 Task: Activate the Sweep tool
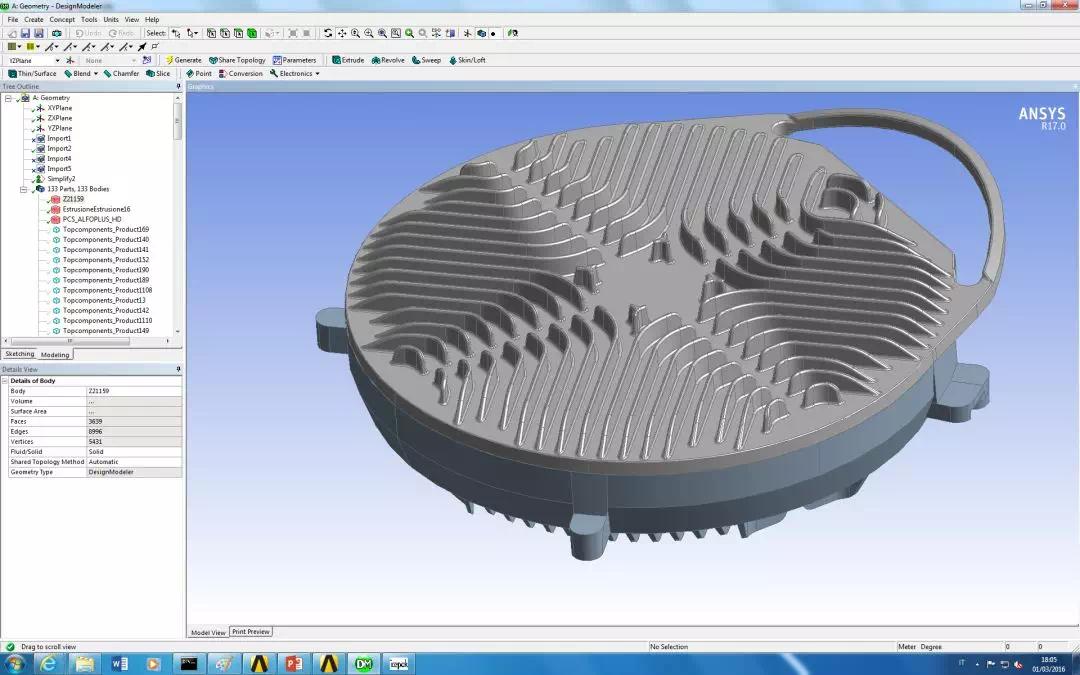(x=426, y=61)
